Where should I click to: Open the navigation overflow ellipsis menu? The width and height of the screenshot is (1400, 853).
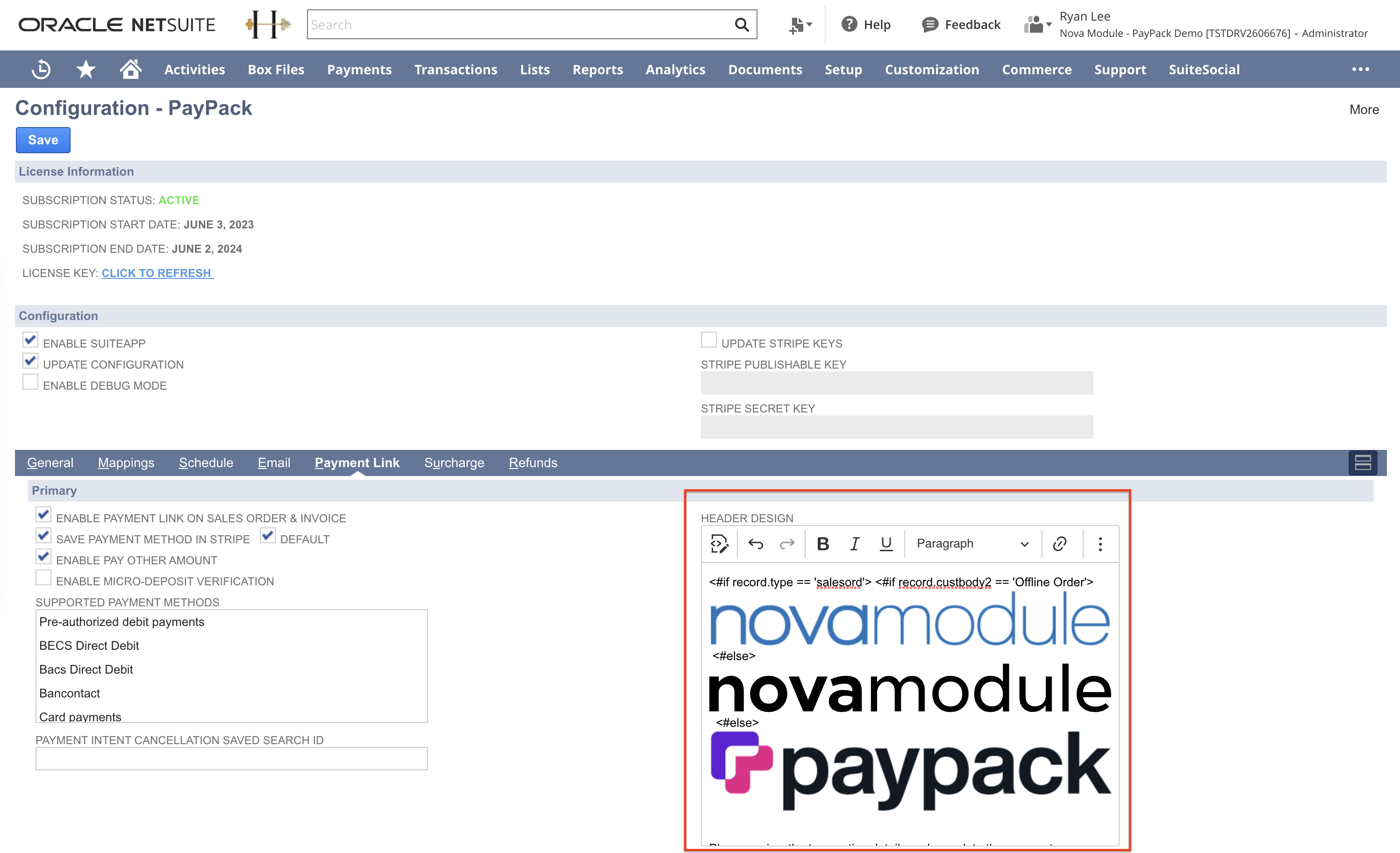(x=1360, y=69)
